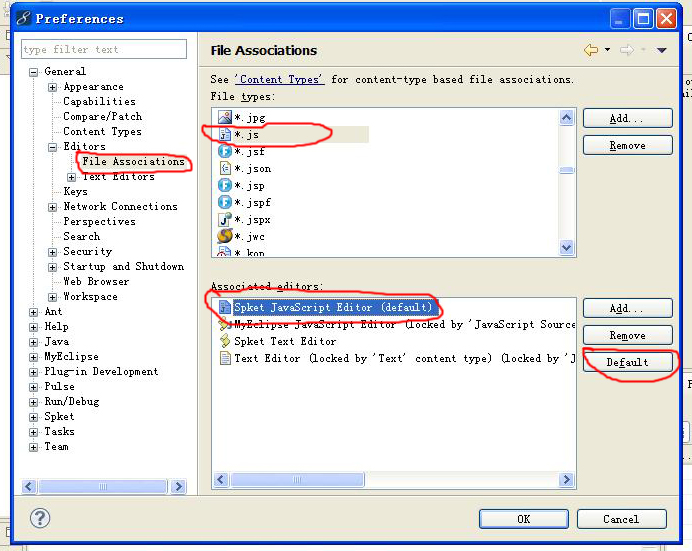
Task: Click the Cancel button
Action: point(621,519)
